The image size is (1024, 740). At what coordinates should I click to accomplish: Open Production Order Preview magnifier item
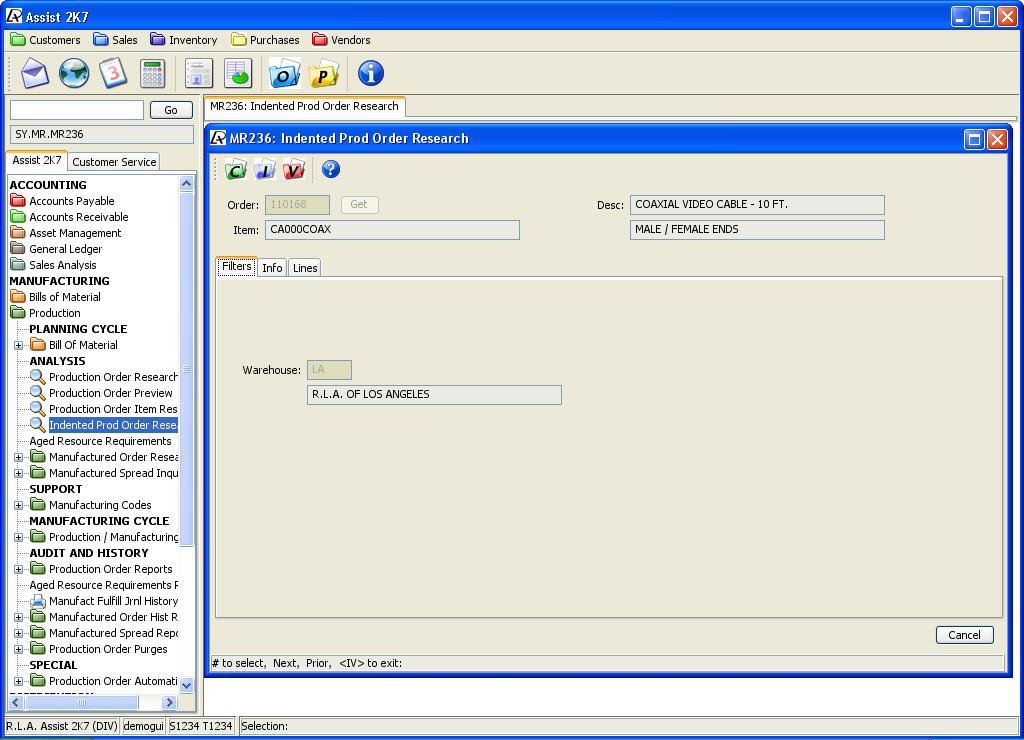point(102,393)
